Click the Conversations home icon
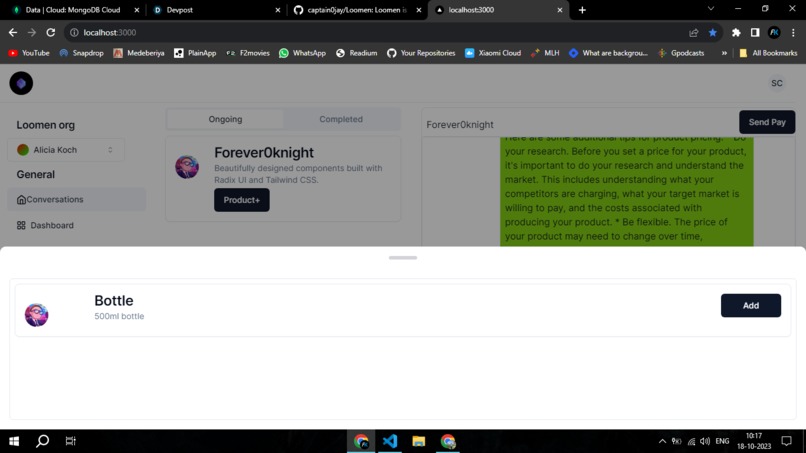Viewport: 806px width, 453px height. point(21,200)
